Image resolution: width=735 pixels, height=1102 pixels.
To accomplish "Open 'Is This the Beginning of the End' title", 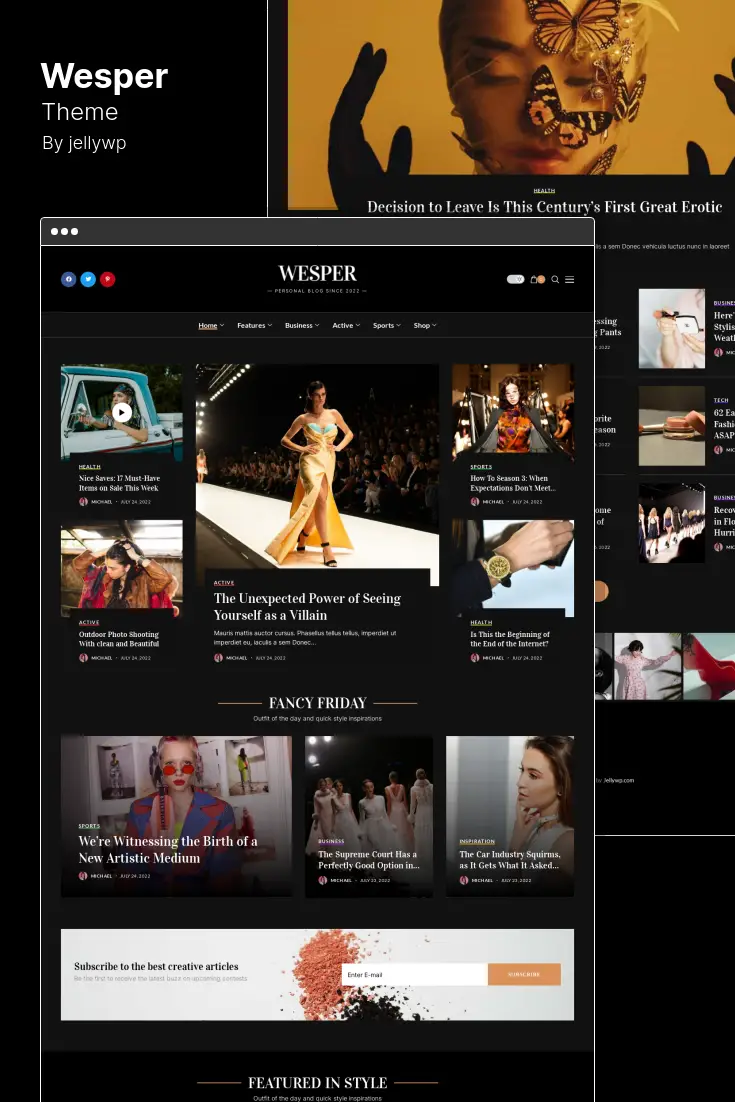I will [x=510, y=639].
